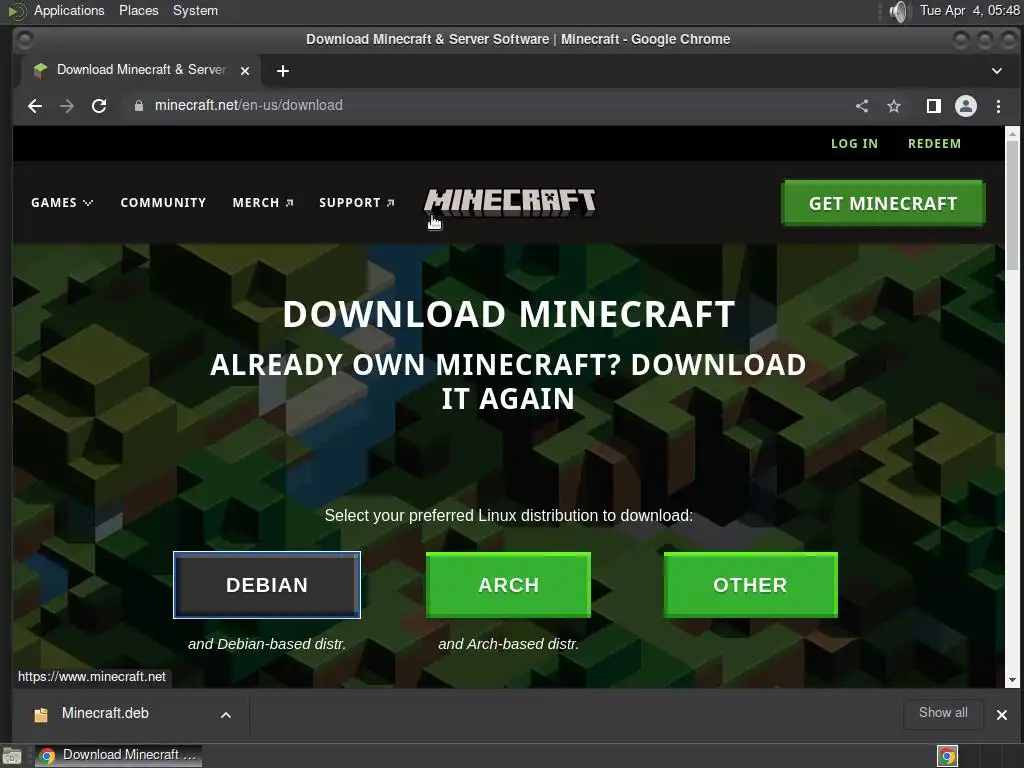Click 'and Arch-based distr.' text

[x=509, y=644]
